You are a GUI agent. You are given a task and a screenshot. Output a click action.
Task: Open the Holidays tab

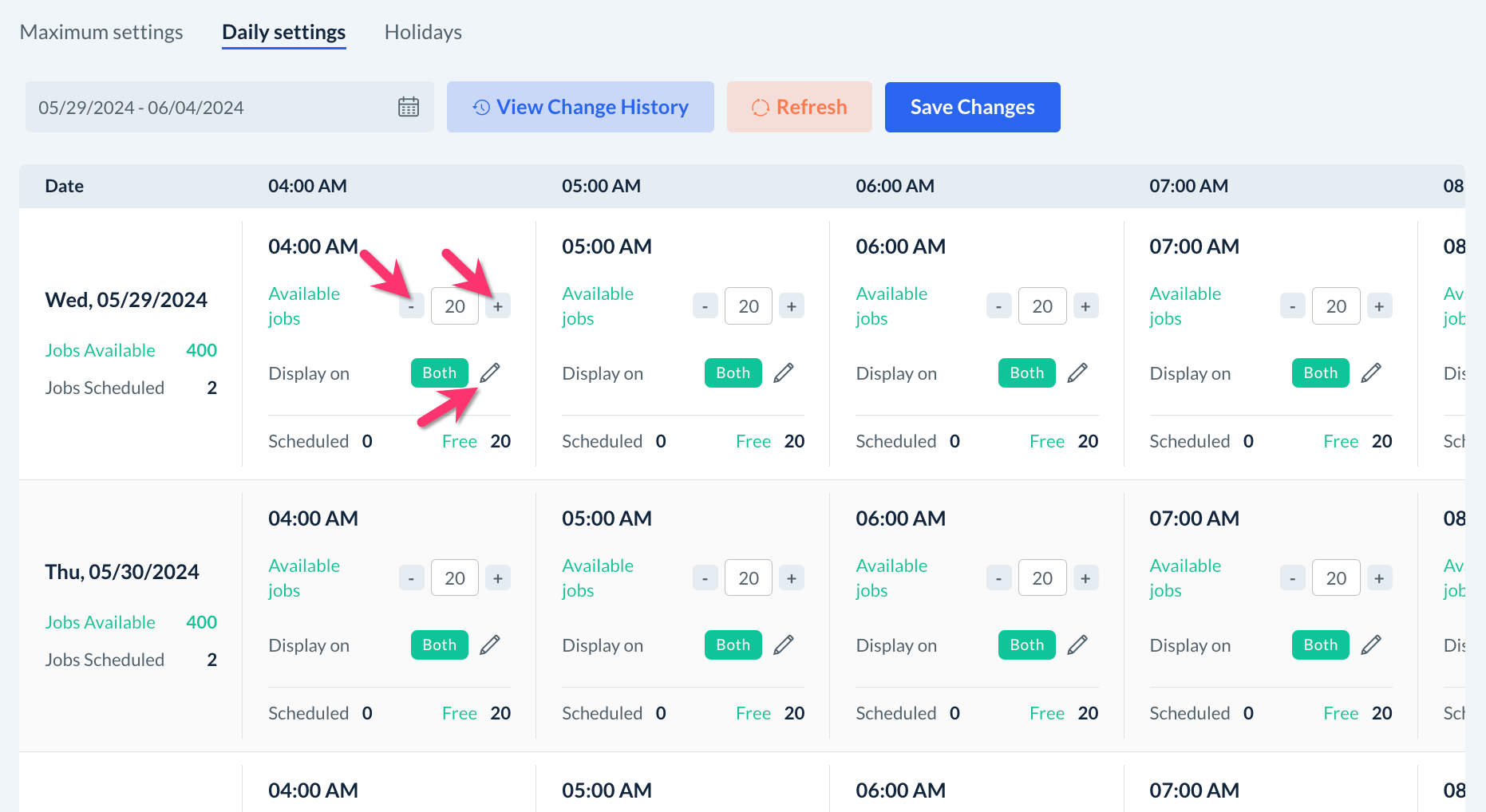pos(423,32)
